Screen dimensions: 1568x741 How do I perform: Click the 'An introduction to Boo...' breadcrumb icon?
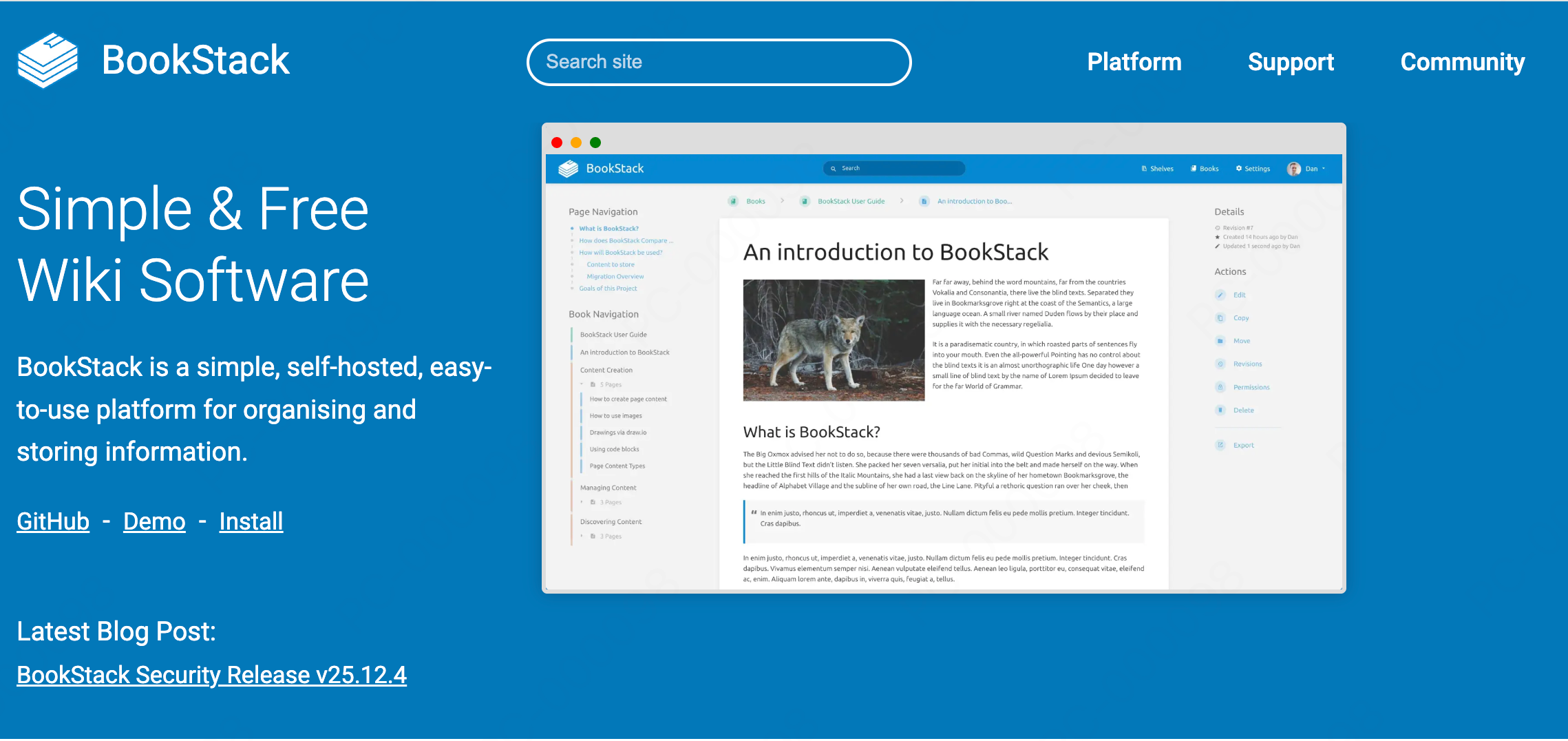click(x=924, y=201)
